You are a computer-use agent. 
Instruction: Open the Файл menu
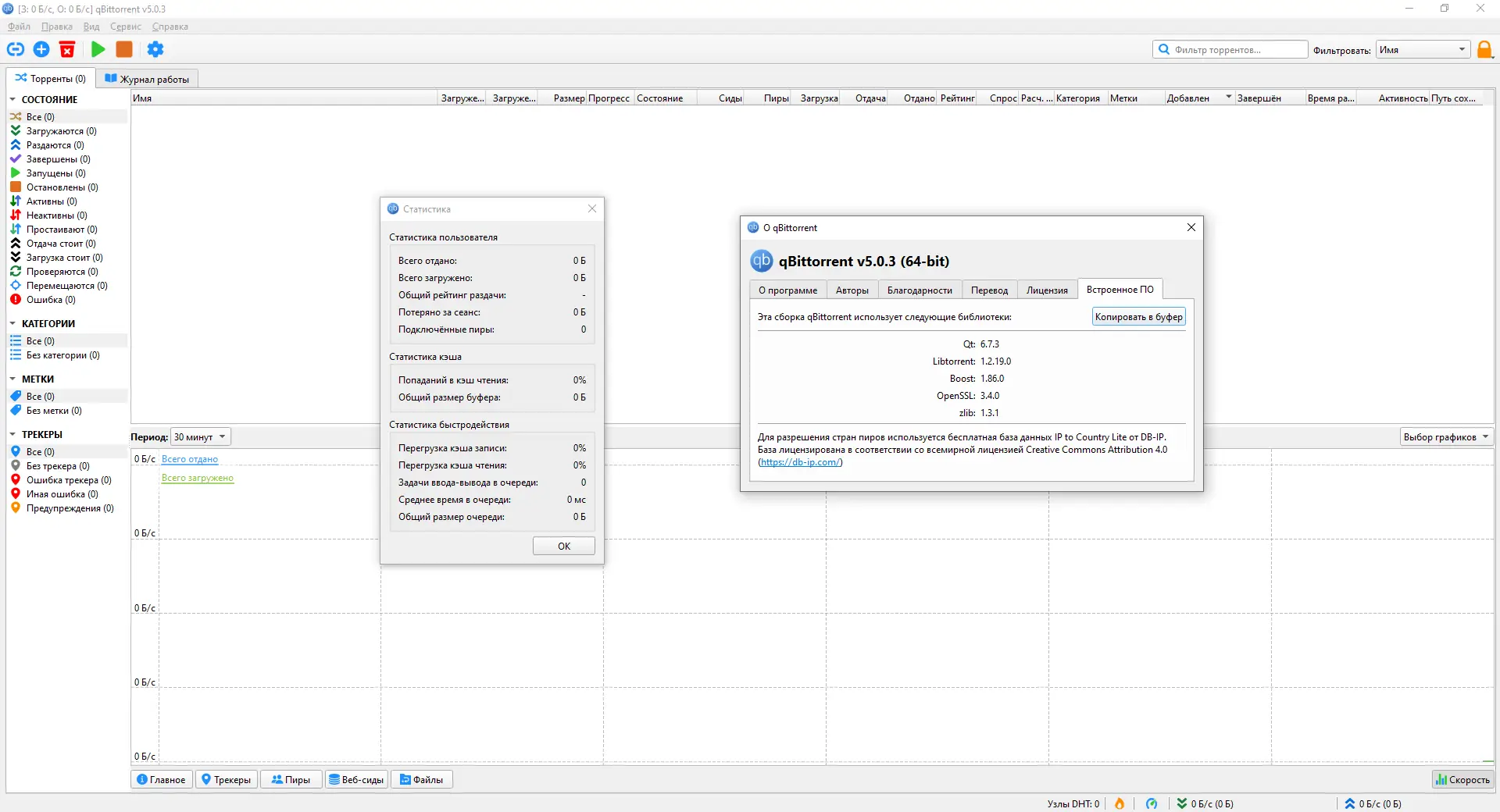(x=19, y=27)
